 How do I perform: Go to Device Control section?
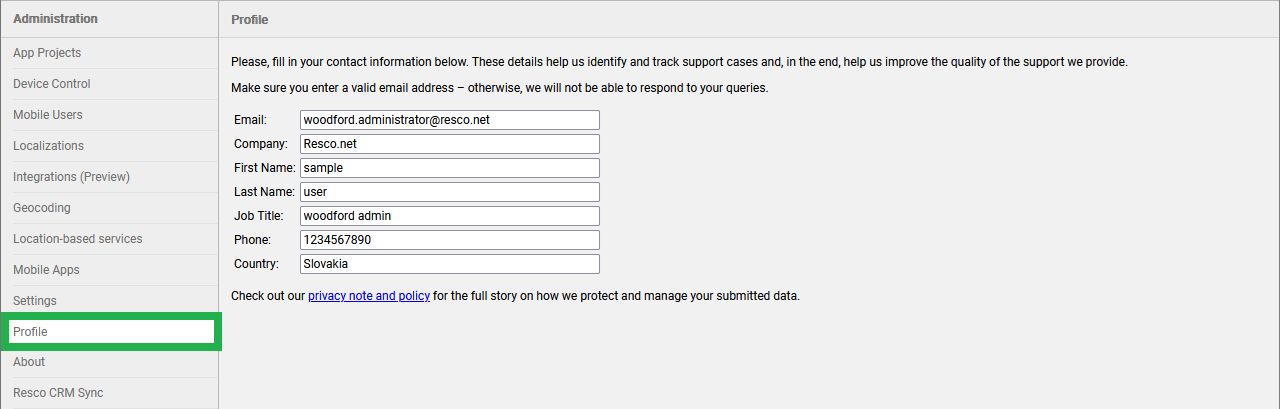(52, 84)
